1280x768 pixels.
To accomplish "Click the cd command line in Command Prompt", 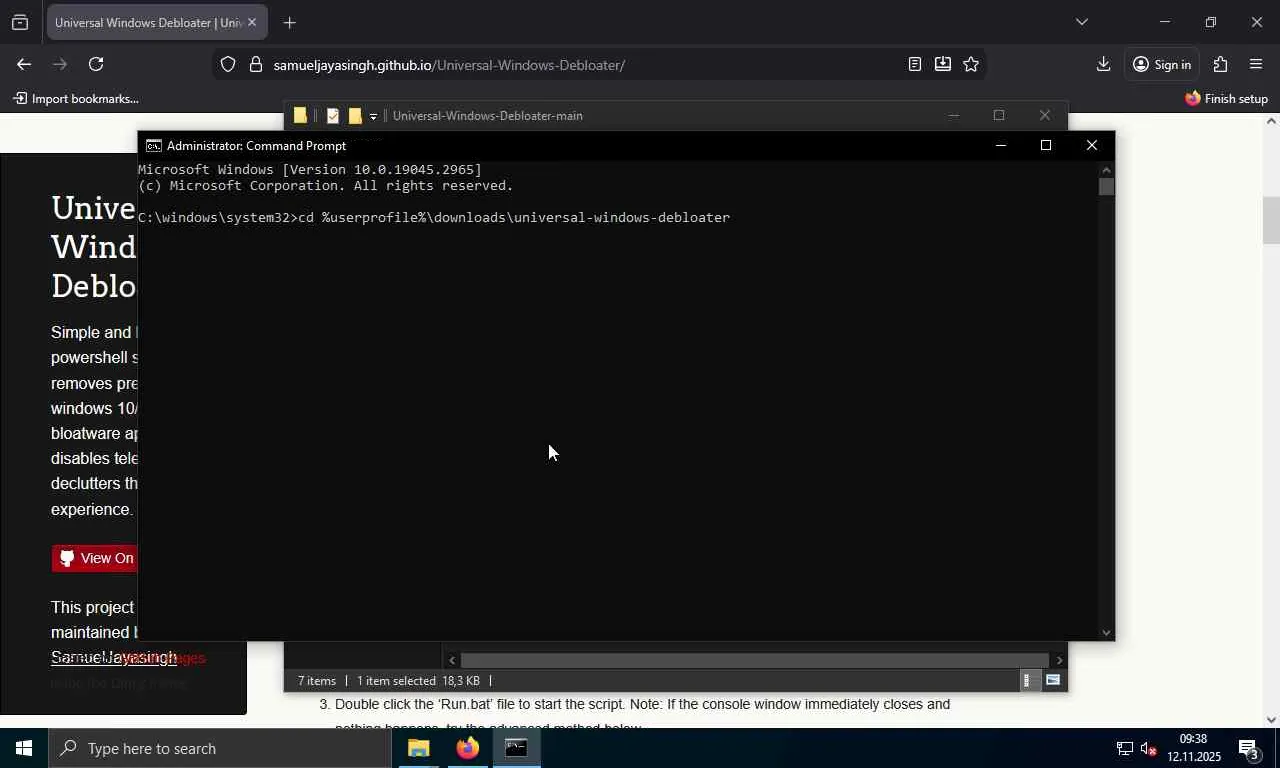I will [x=434, y=218].
